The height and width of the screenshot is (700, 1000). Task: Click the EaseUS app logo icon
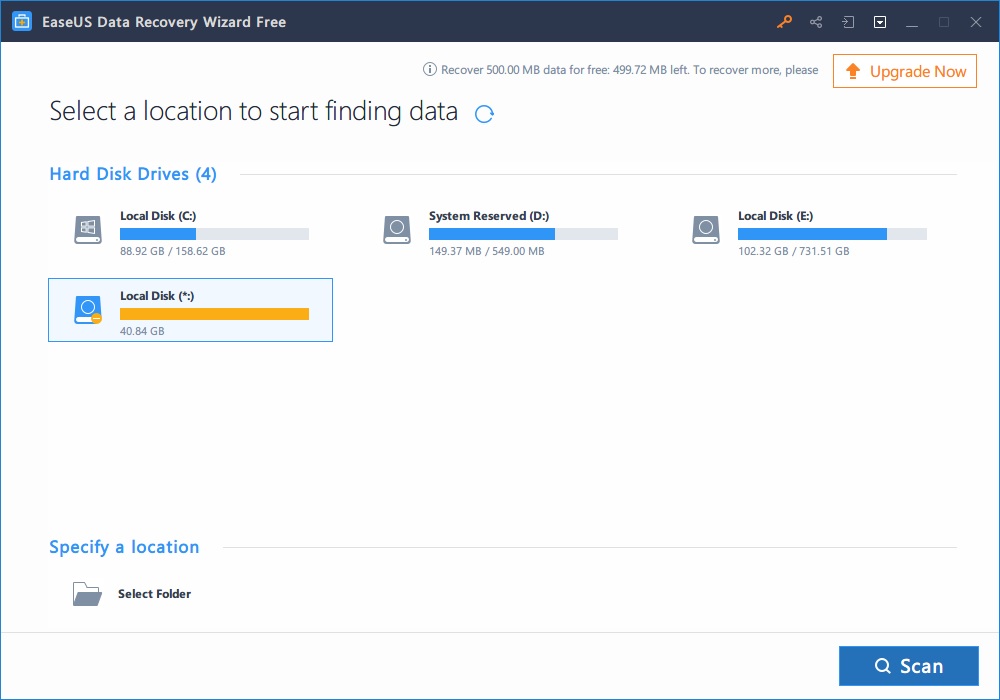(22, 22)
